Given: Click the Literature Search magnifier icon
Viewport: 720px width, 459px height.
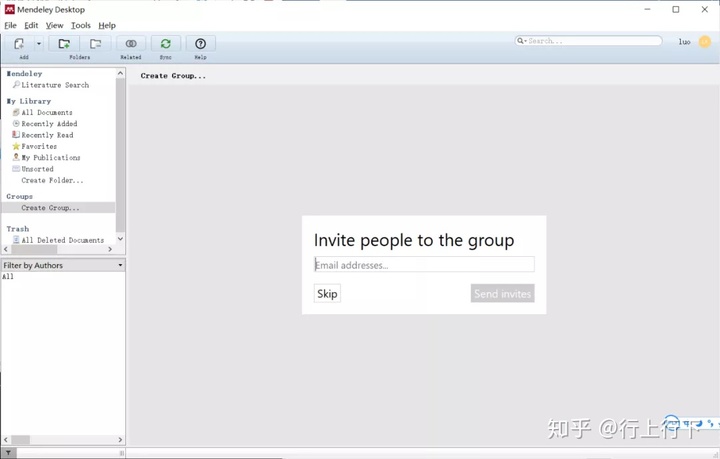Looking at the screenshot, I should coord(16,84).
